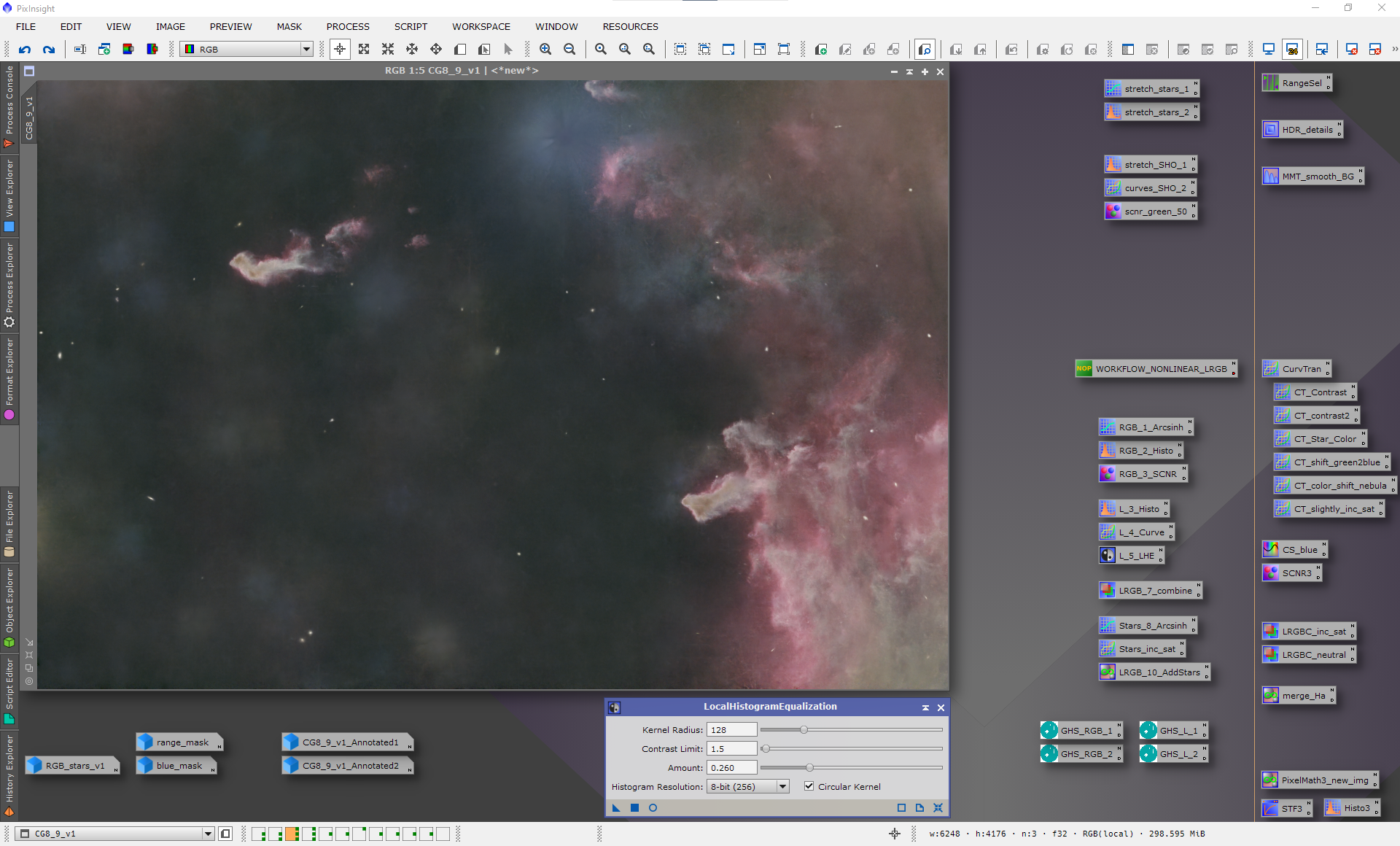Expand the toolbar overflow chevron
The image size is (1400, 846).
[x=1394, y=50]
